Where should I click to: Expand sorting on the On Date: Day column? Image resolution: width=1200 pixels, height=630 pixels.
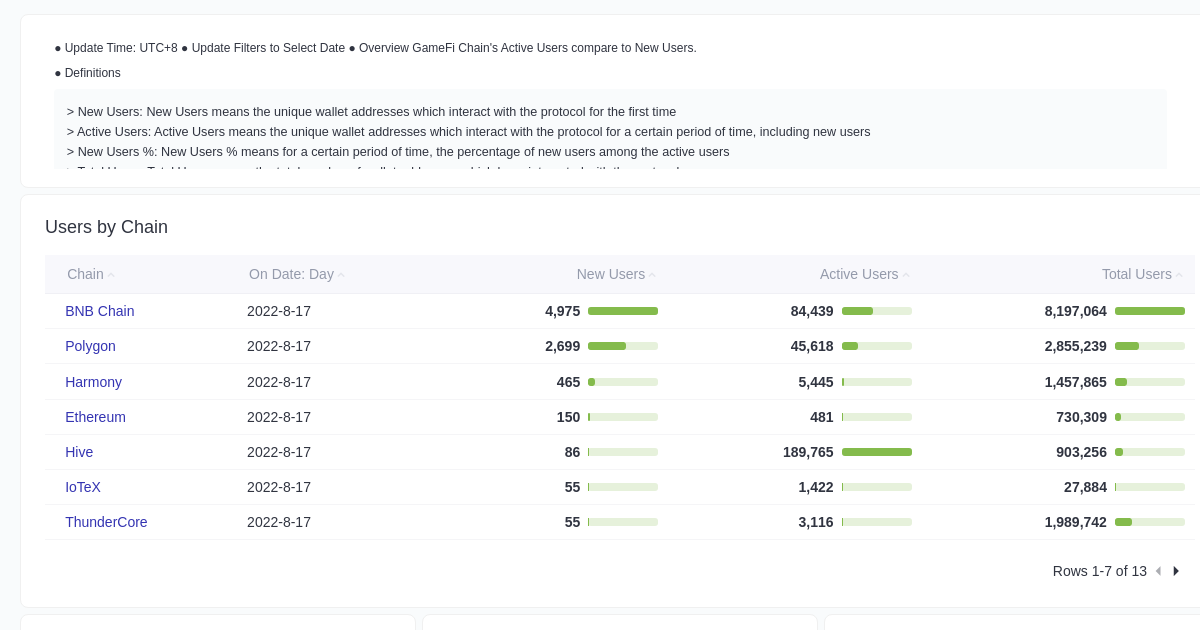pos(341,276)
